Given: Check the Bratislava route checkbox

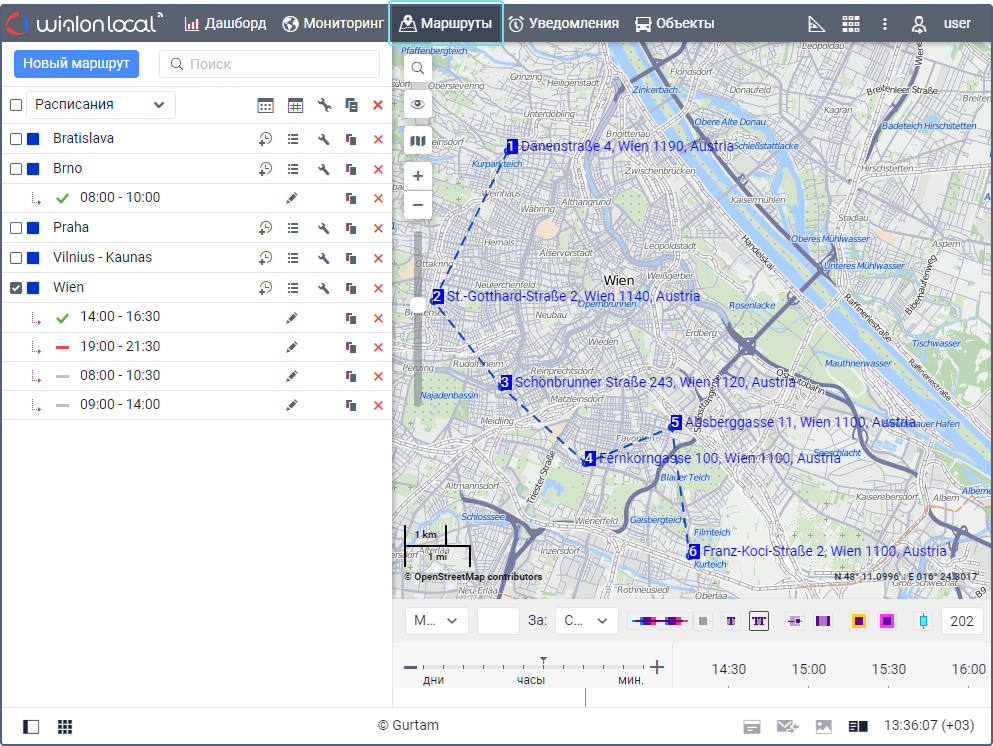Looking at the screenshot, I should pos(16,139).
